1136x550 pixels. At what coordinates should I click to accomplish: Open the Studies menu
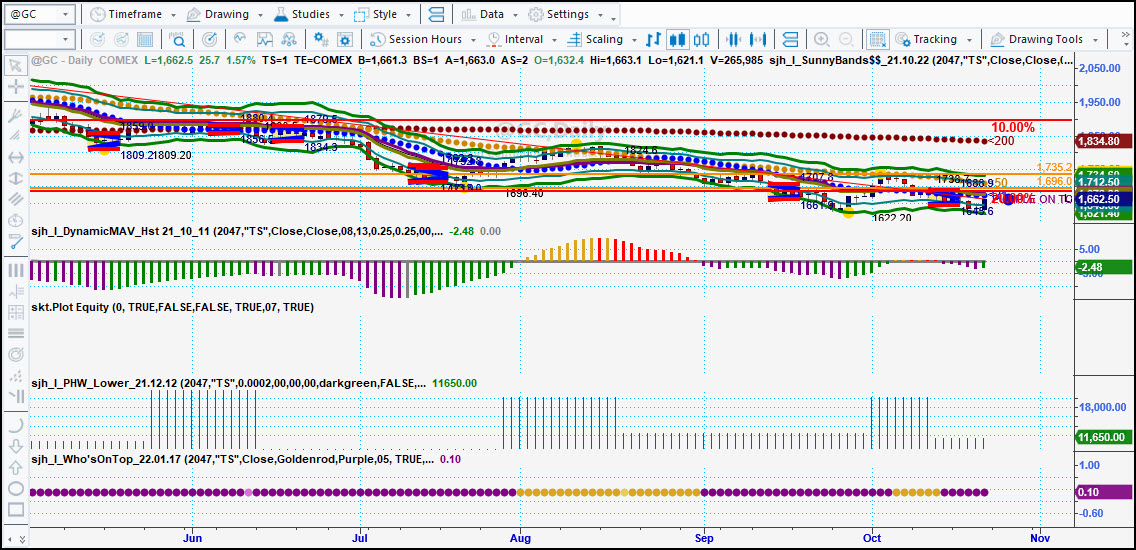tap(308, 14)
